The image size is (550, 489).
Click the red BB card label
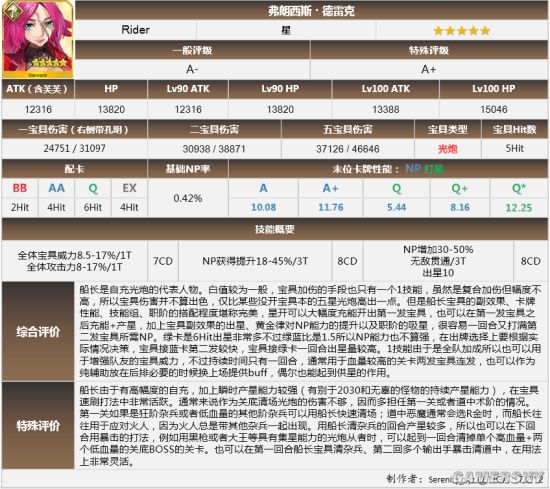tap(20, 188)
